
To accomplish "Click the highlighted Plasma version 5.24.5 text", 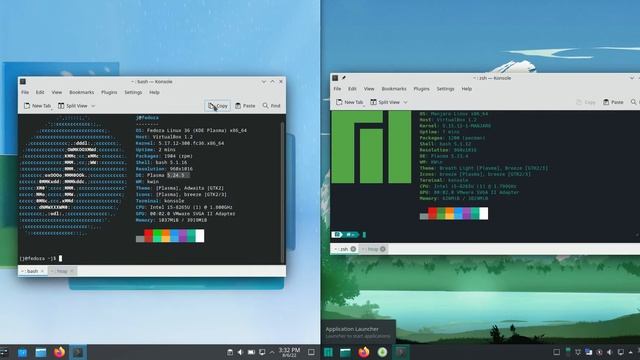I will click(x=178, y=175).
